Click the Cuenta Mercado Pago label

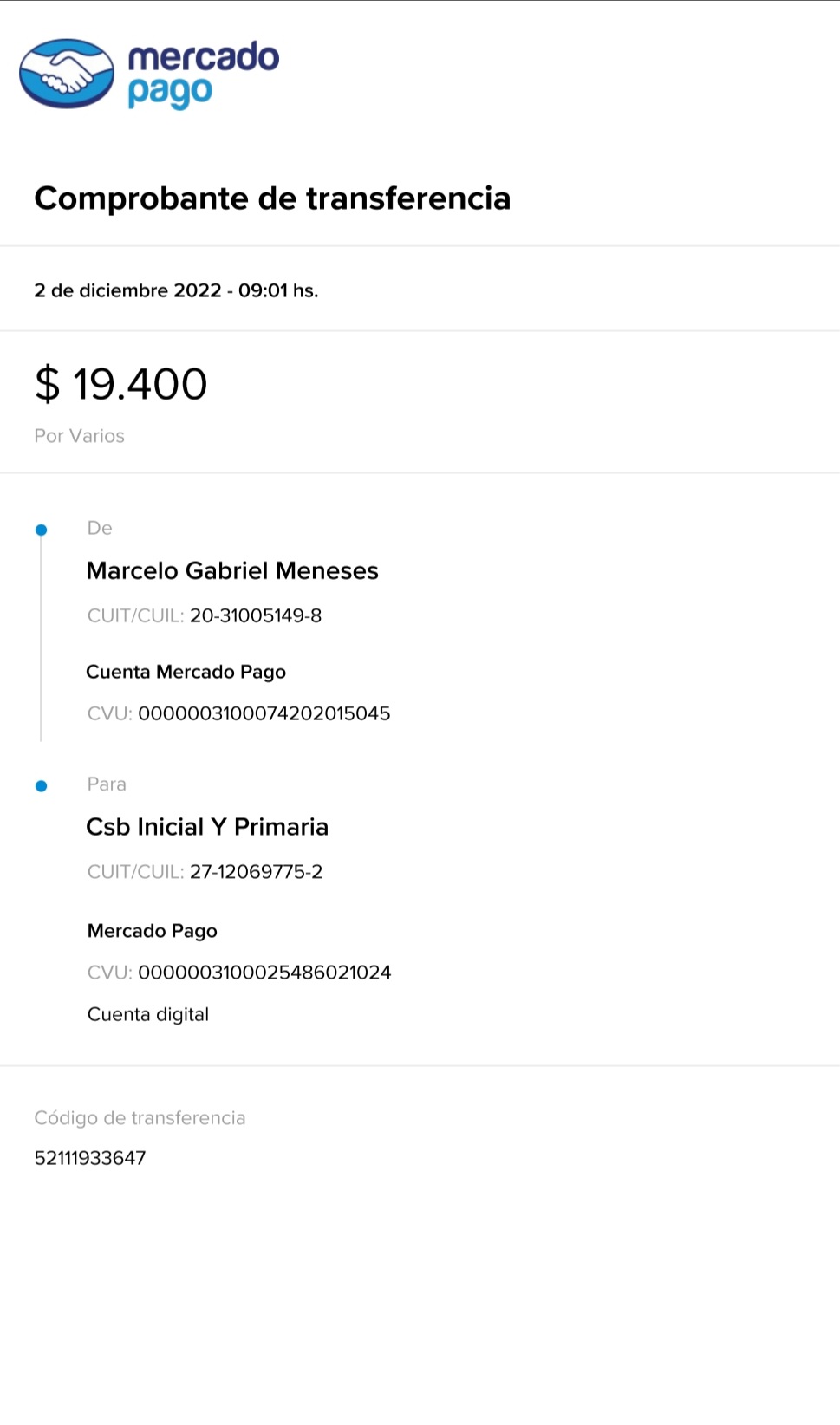186,672
